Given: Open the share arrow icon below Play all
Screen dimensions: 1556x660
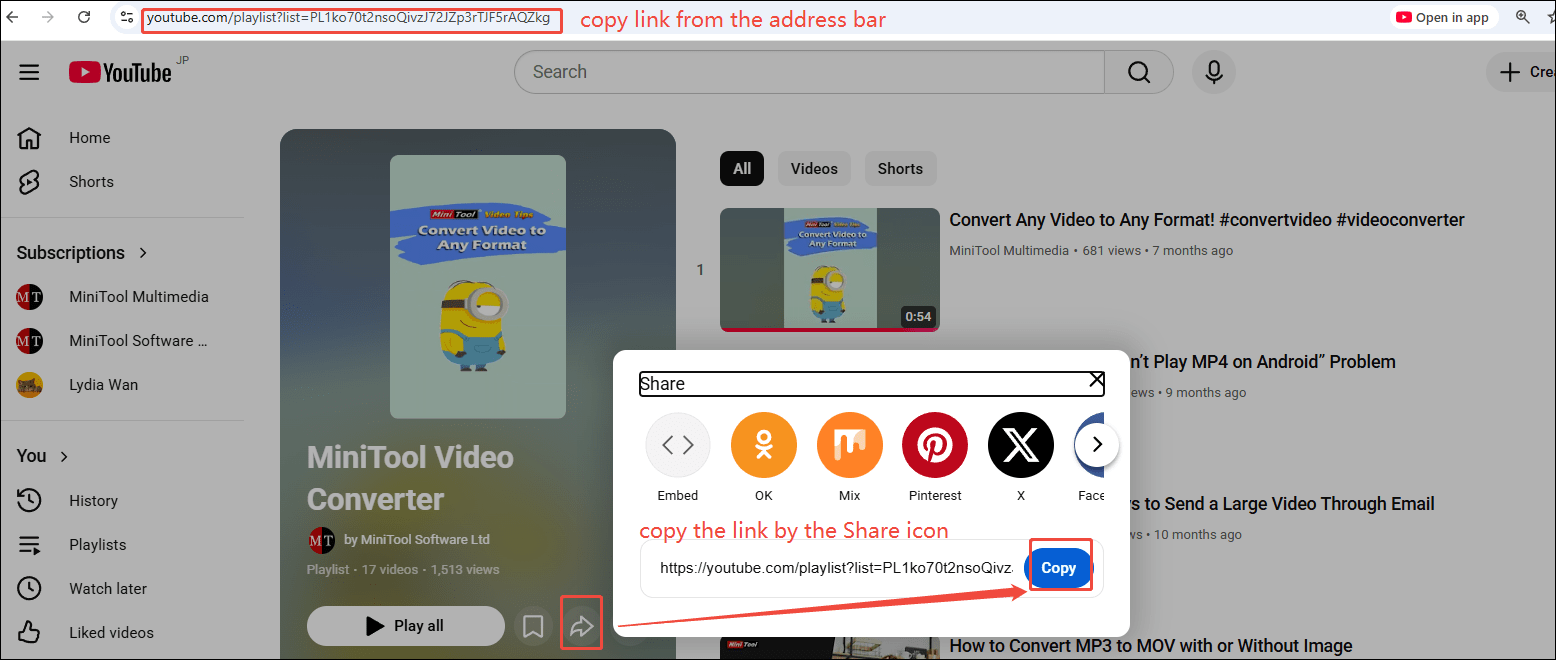Looking at the screenshot, I should (x=581, y=624).
